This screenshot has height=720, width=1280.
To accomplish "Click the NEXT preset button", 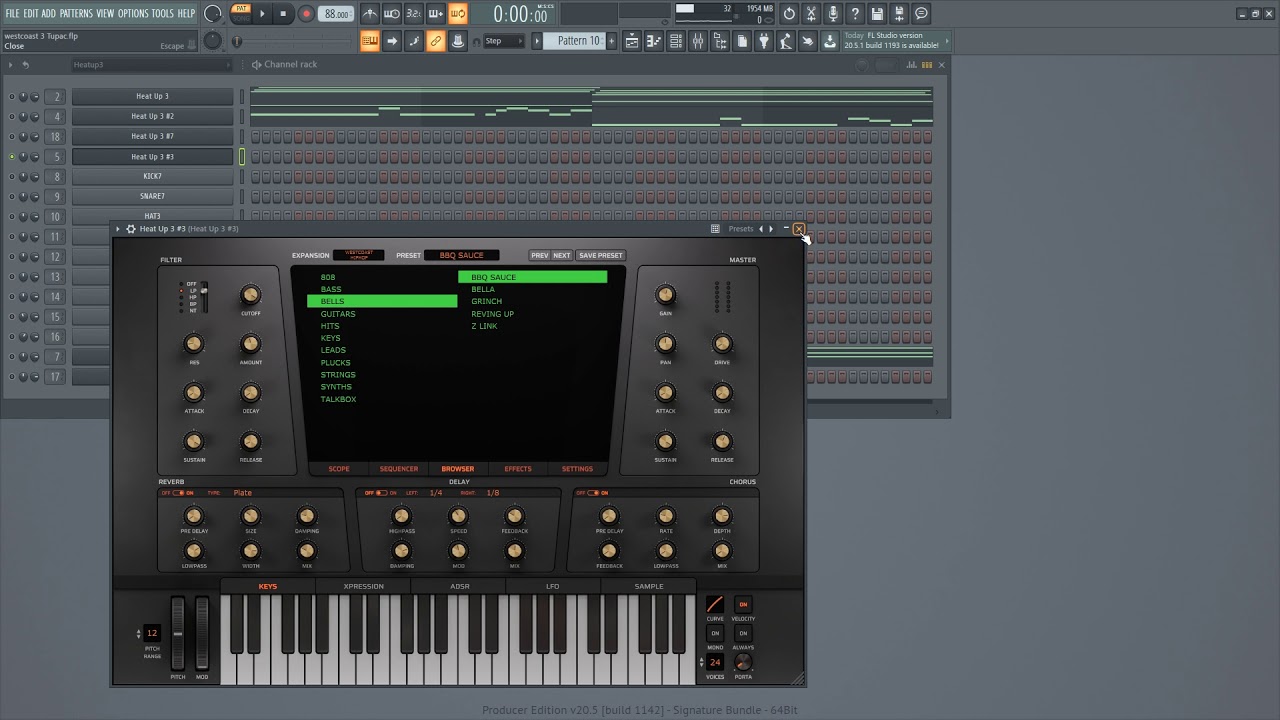I will (x=562, y=255).
